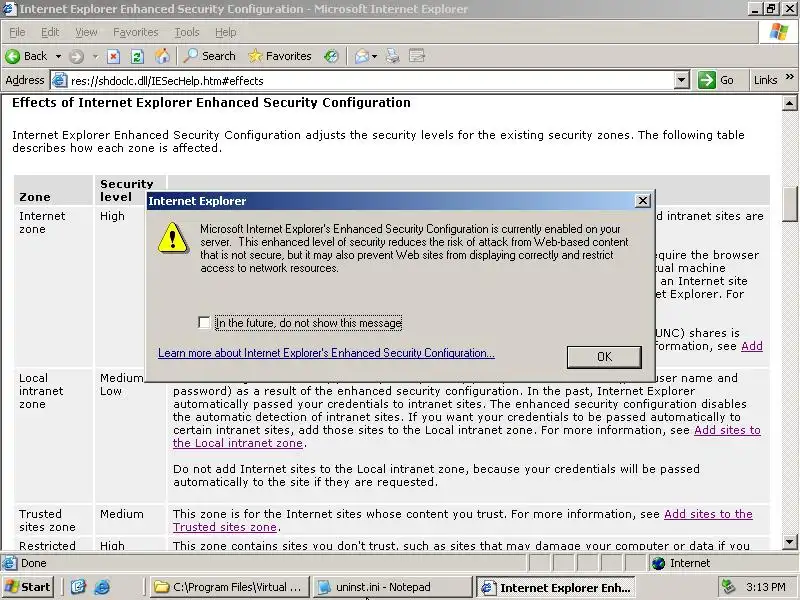Open the File menu
This screenshot has height=600, width=800.
[x=17, y=32]
